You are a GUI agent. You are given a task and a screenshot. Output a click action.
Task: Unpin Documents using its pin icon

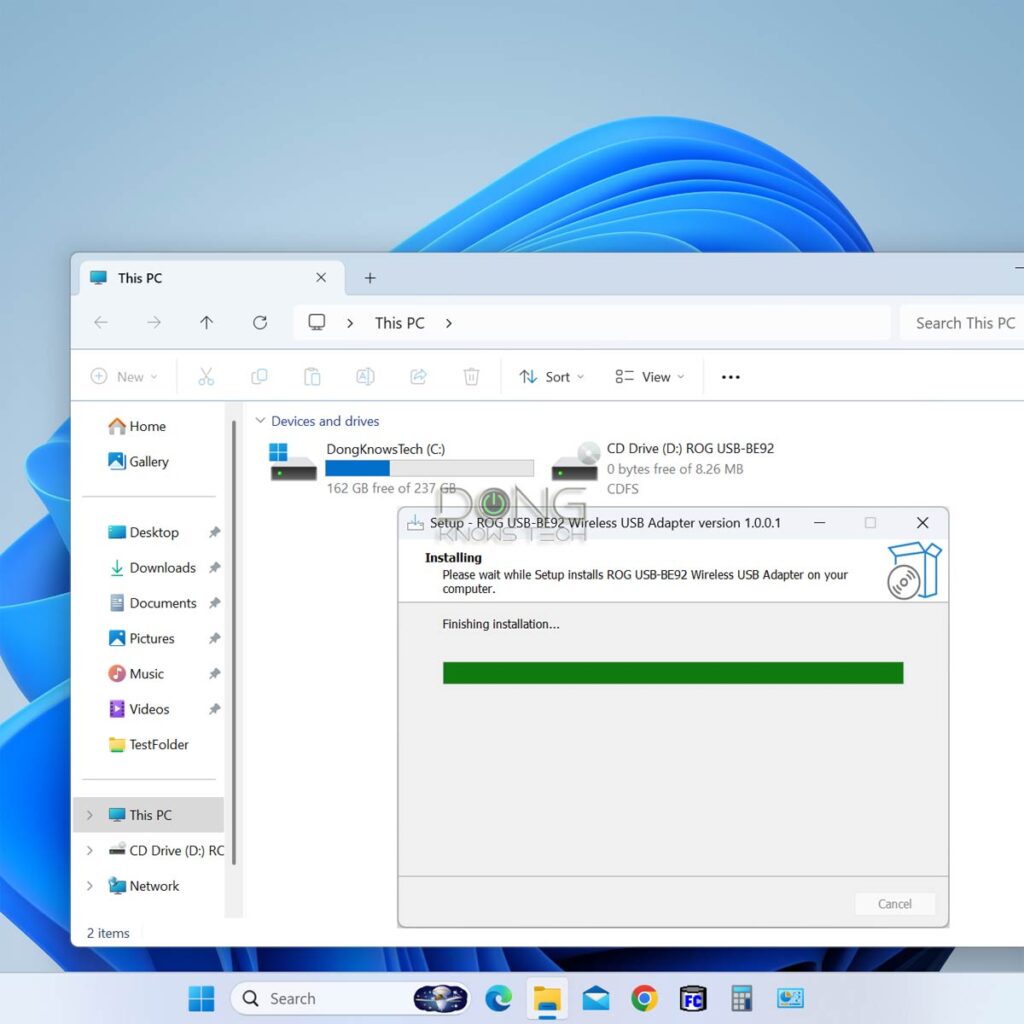pyautogui.click(x=214, y=603)
